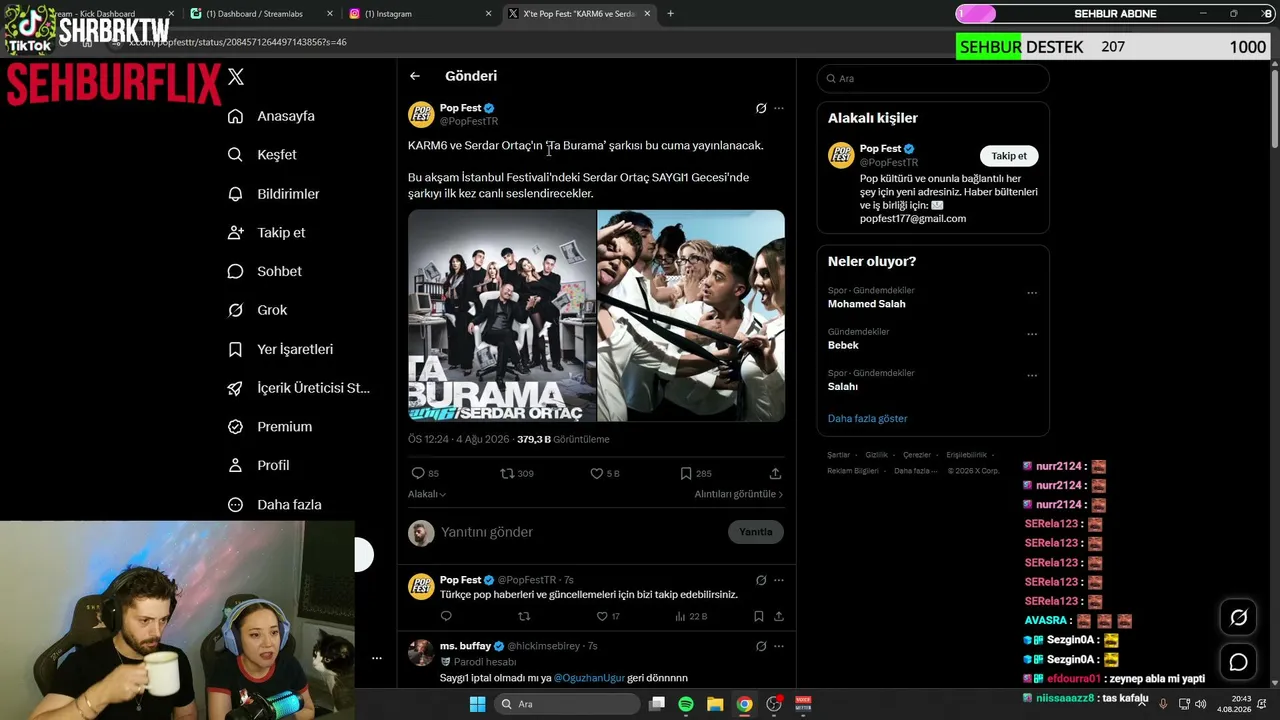Screen dimensions: 1280x720
Task: Click the browser address bar URL
Action: pos(238,43)
